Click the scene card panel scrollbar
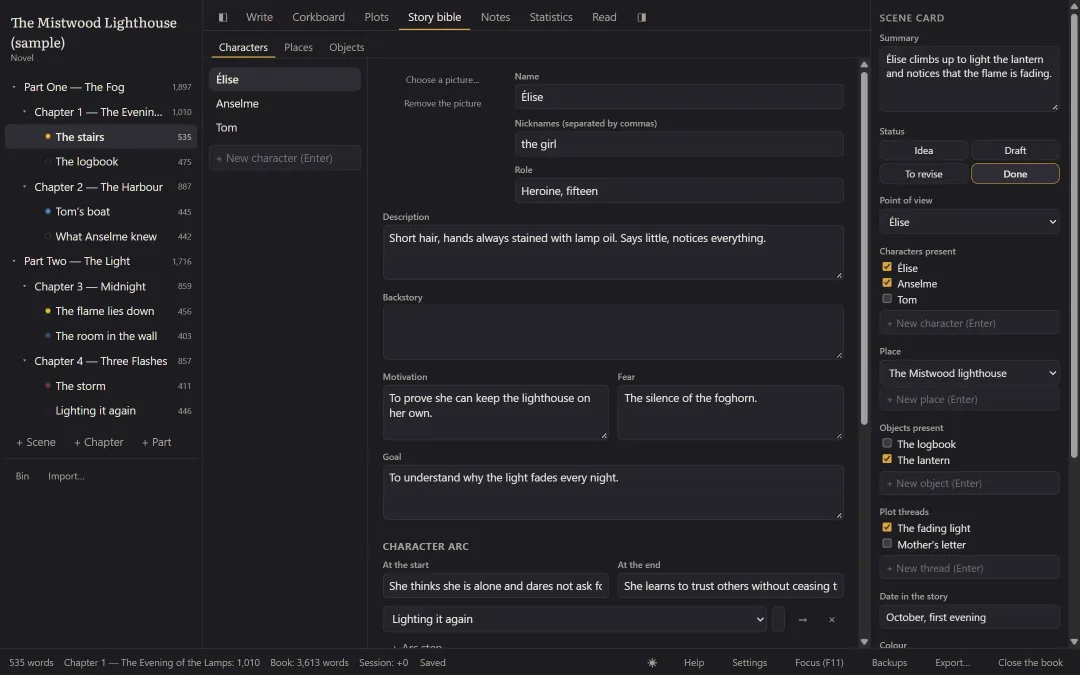This screenshot has height=675, width=1080. pyautogui.click(x=1074, y=238)
